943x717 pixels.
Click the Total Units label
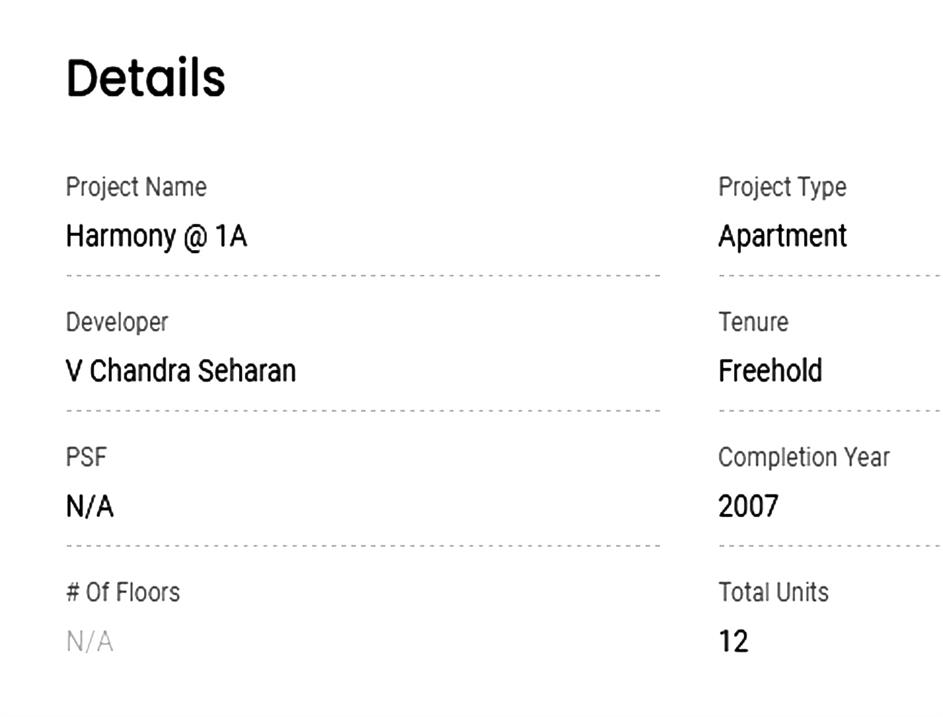coord(773,592)
